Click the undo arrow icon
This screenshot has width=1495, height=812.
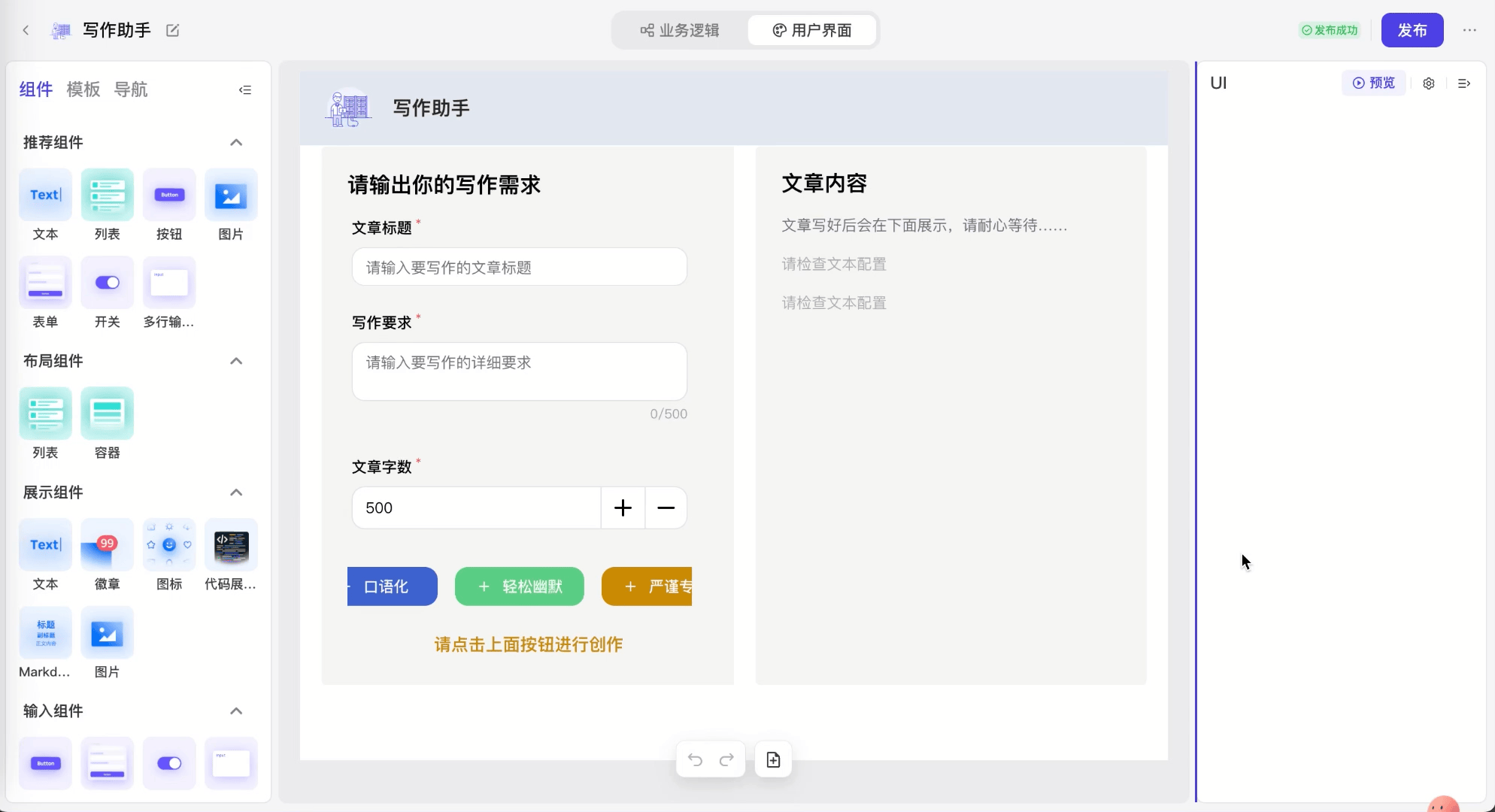(x=695, y=760)
